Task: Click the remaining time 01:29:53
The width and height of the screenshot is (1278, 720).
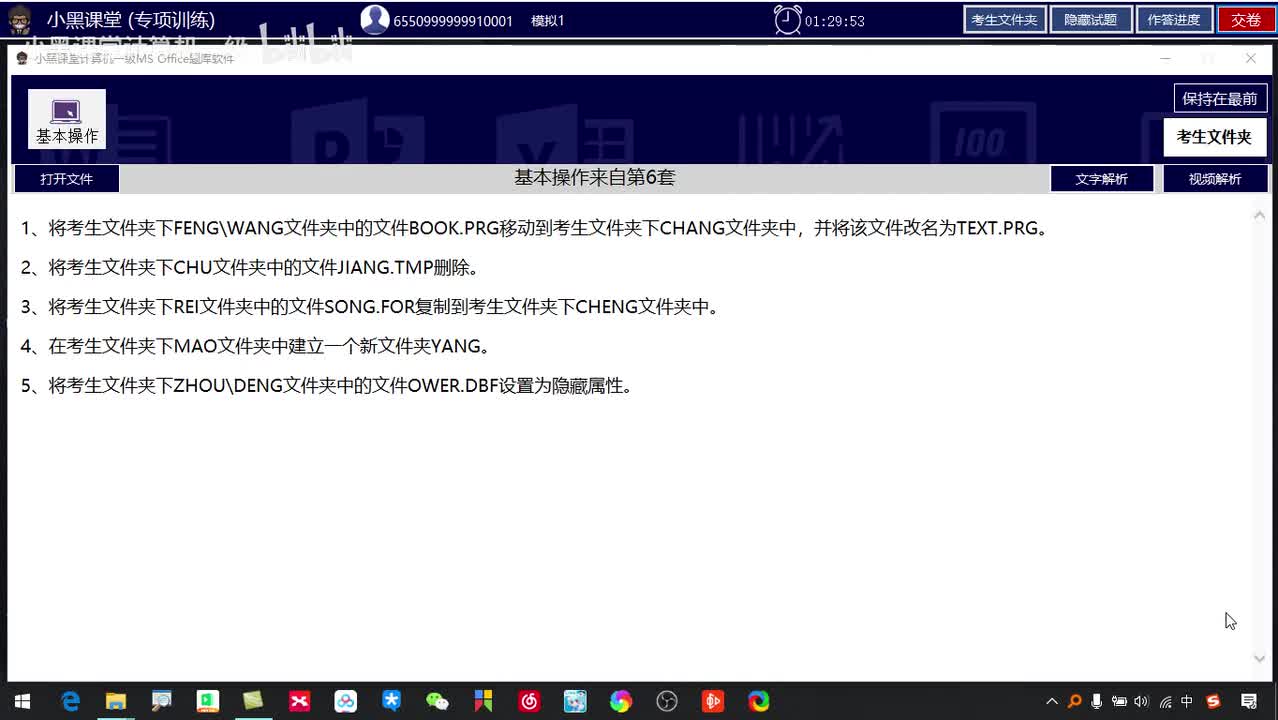Action: point(835,21)
